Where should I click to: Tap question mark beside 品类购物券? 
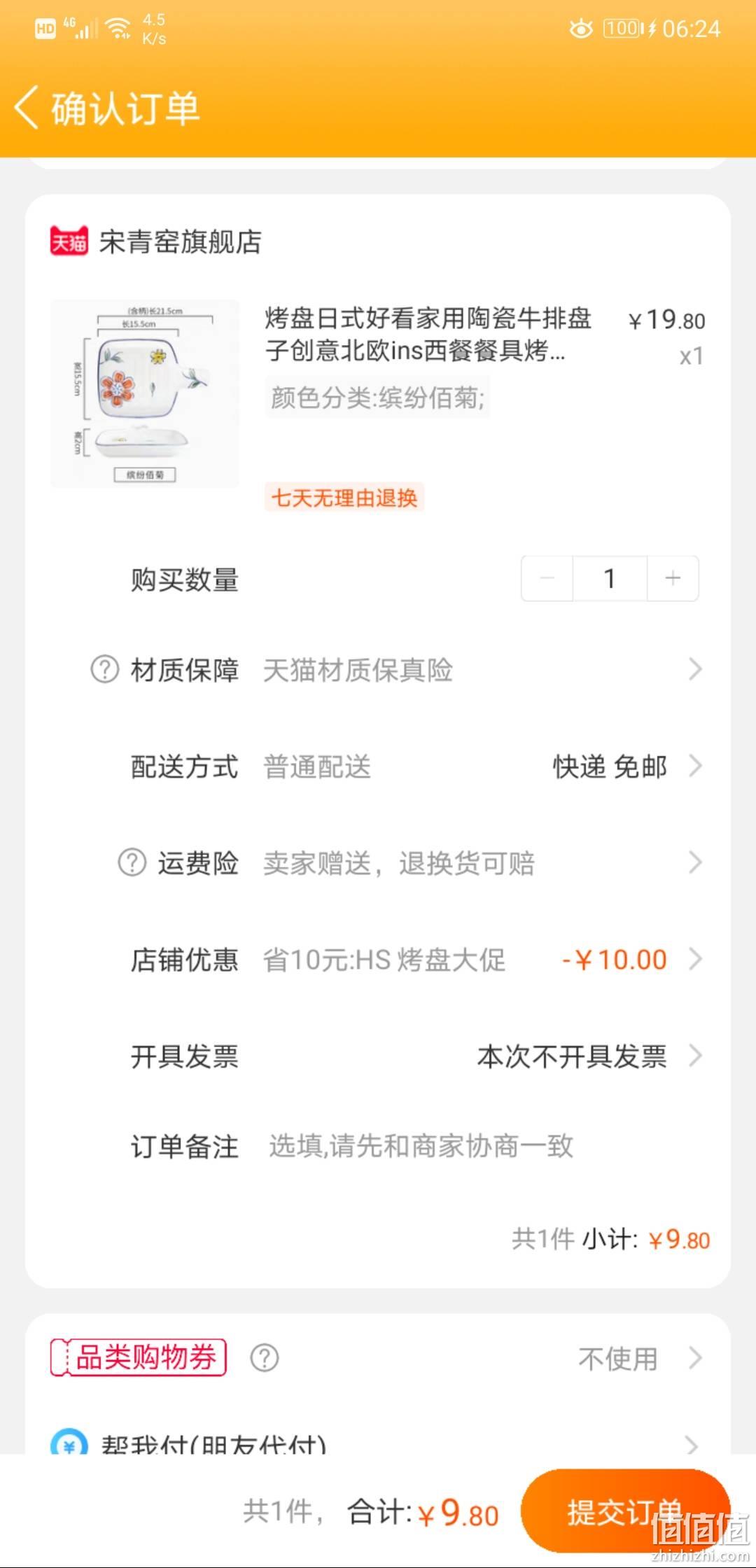pos(264,1358)
